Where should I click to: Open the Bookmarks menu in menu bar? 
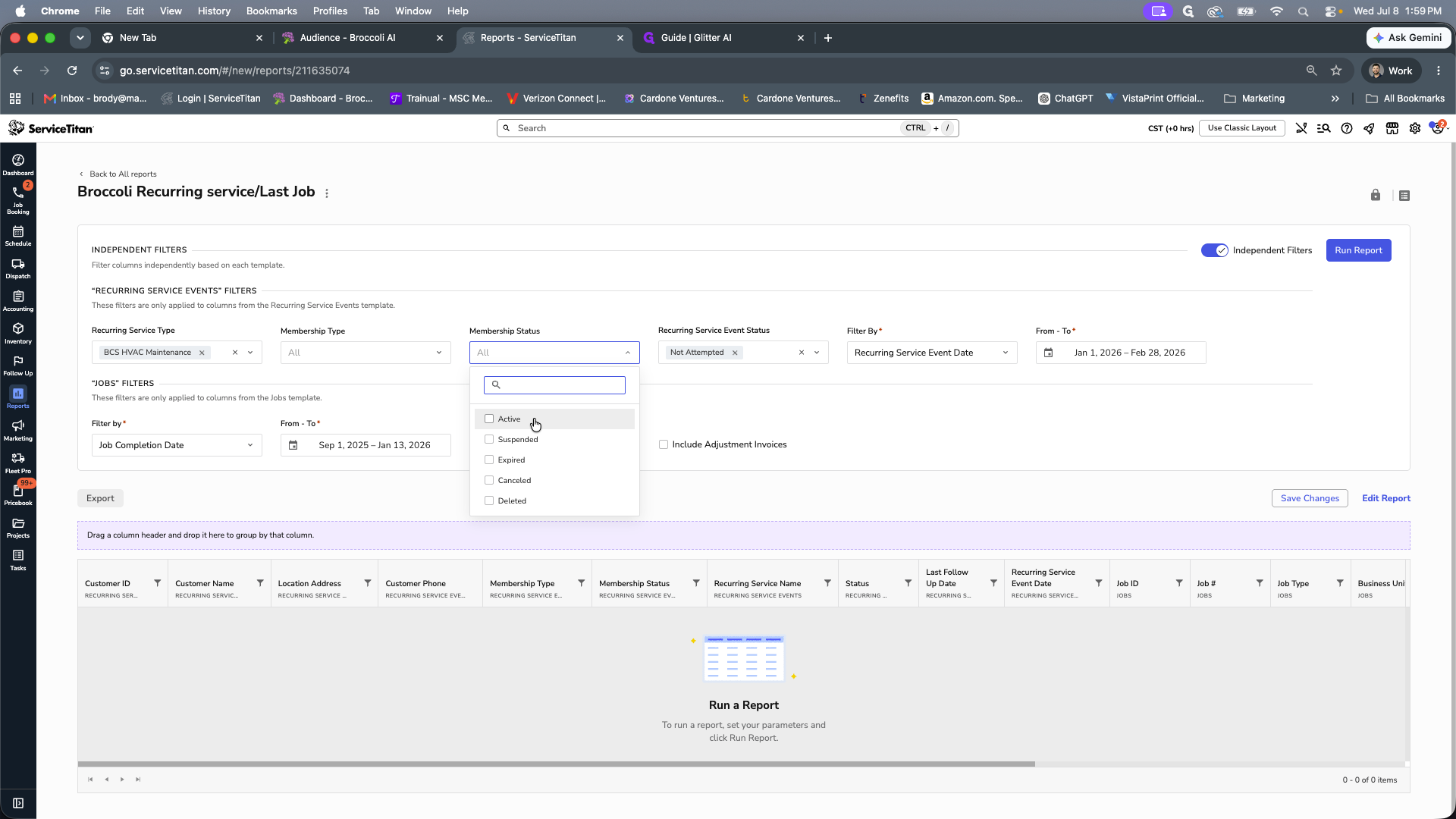pos(271,11)
